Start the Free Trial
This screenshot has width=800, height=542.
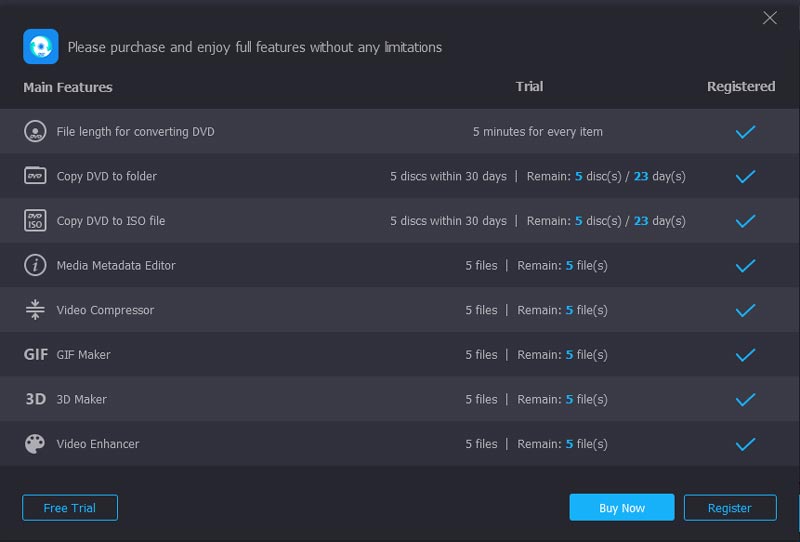(70, 508)
